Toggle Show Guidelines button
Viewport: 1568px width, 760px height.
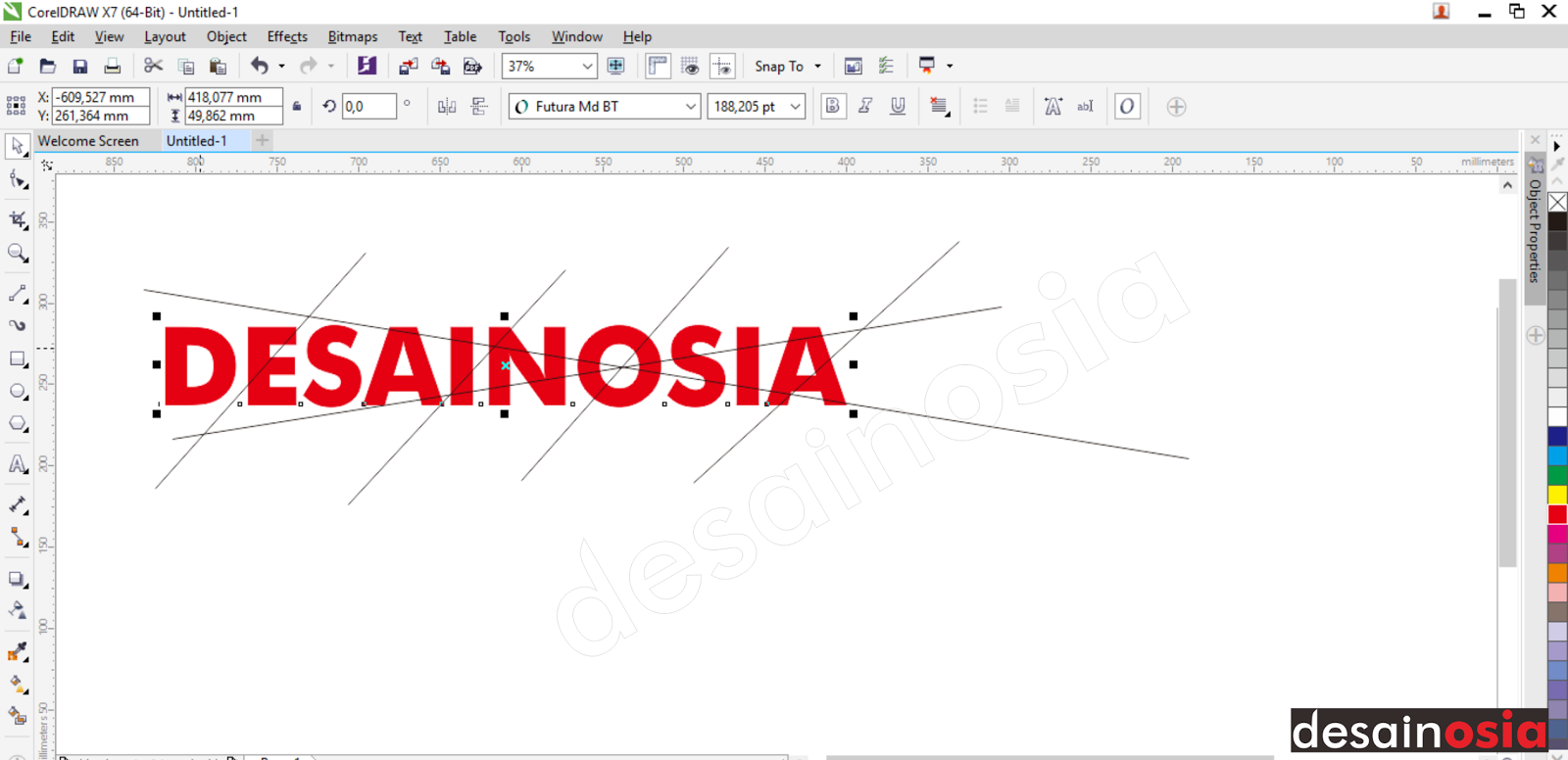(722, 66)
